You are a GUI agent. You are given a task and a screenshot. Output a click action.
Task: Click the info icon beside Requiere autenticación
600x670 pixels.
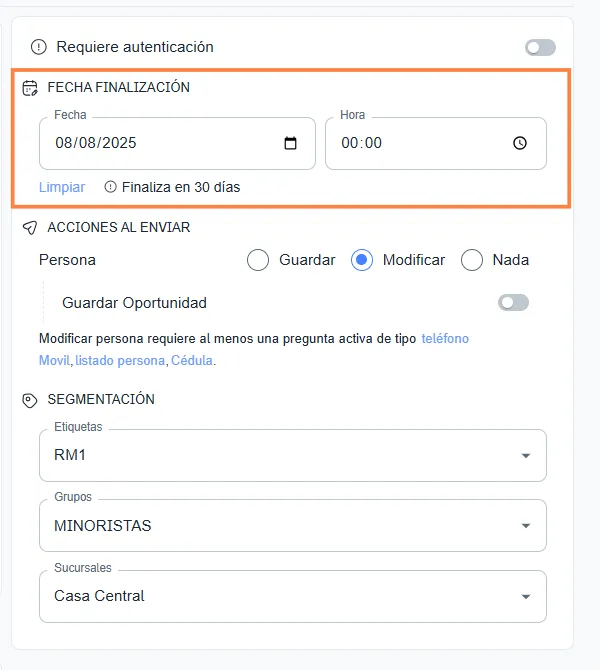pos(39,47)
